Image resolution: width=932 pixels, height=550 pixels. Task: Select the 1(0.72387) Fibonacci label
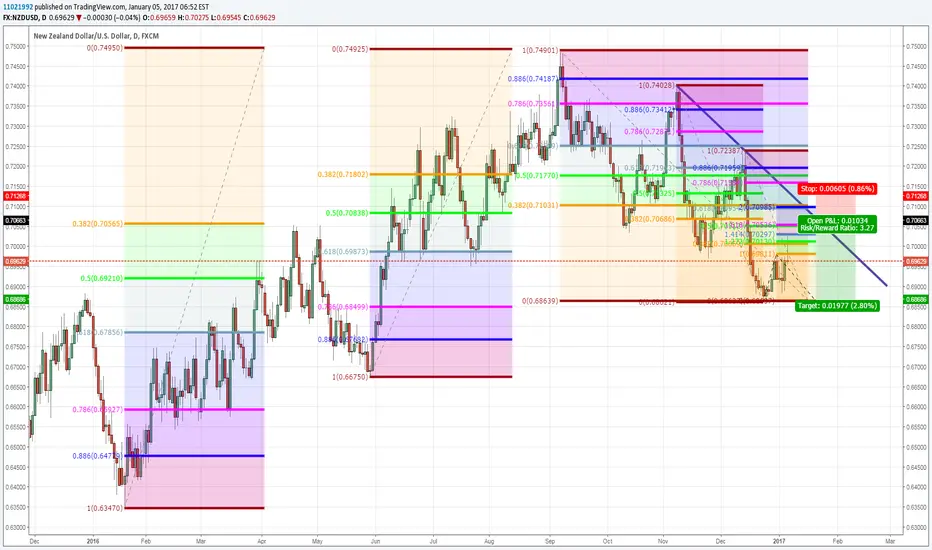tap(725, 152)
